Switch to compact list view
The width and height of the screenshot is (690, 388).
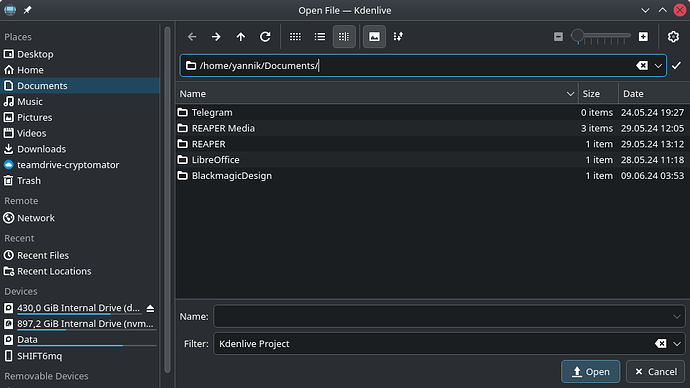pos(319,37)
